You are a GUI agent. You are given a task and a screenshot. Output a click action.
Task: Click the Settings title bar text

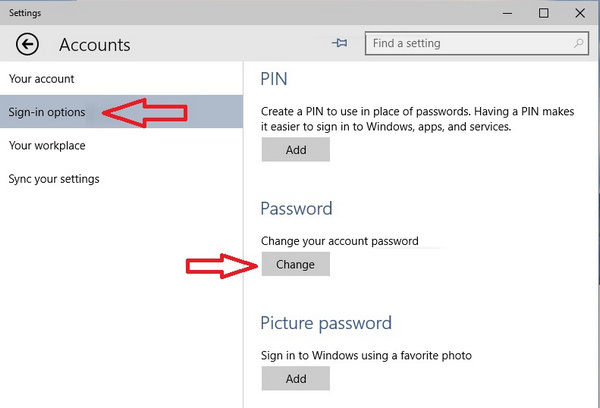click(25, 13)
